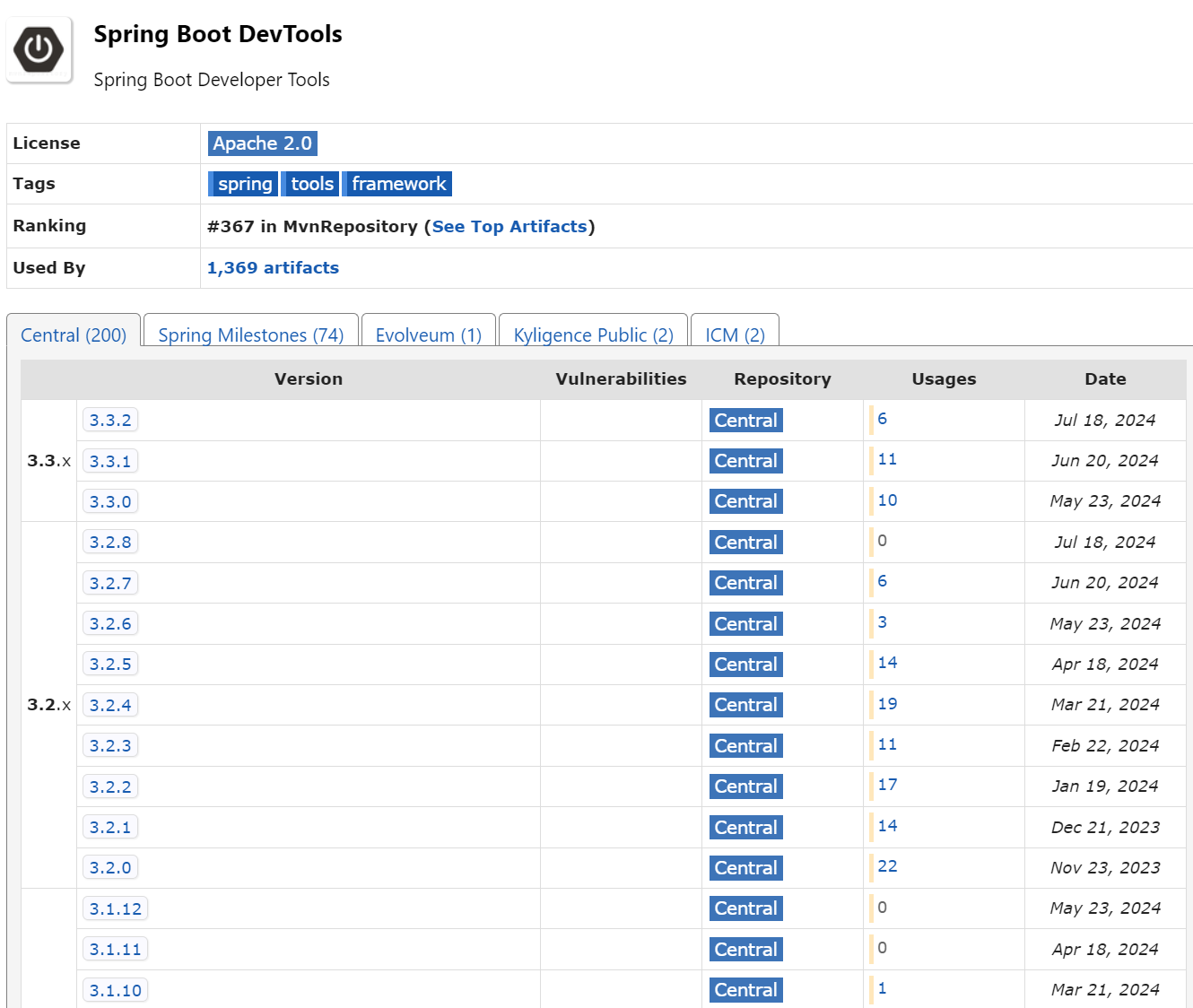Click the Central badge in the 3.2.4 row
The width and height of the screenshot is (1193, 1008).
click(x=745, y=705)
